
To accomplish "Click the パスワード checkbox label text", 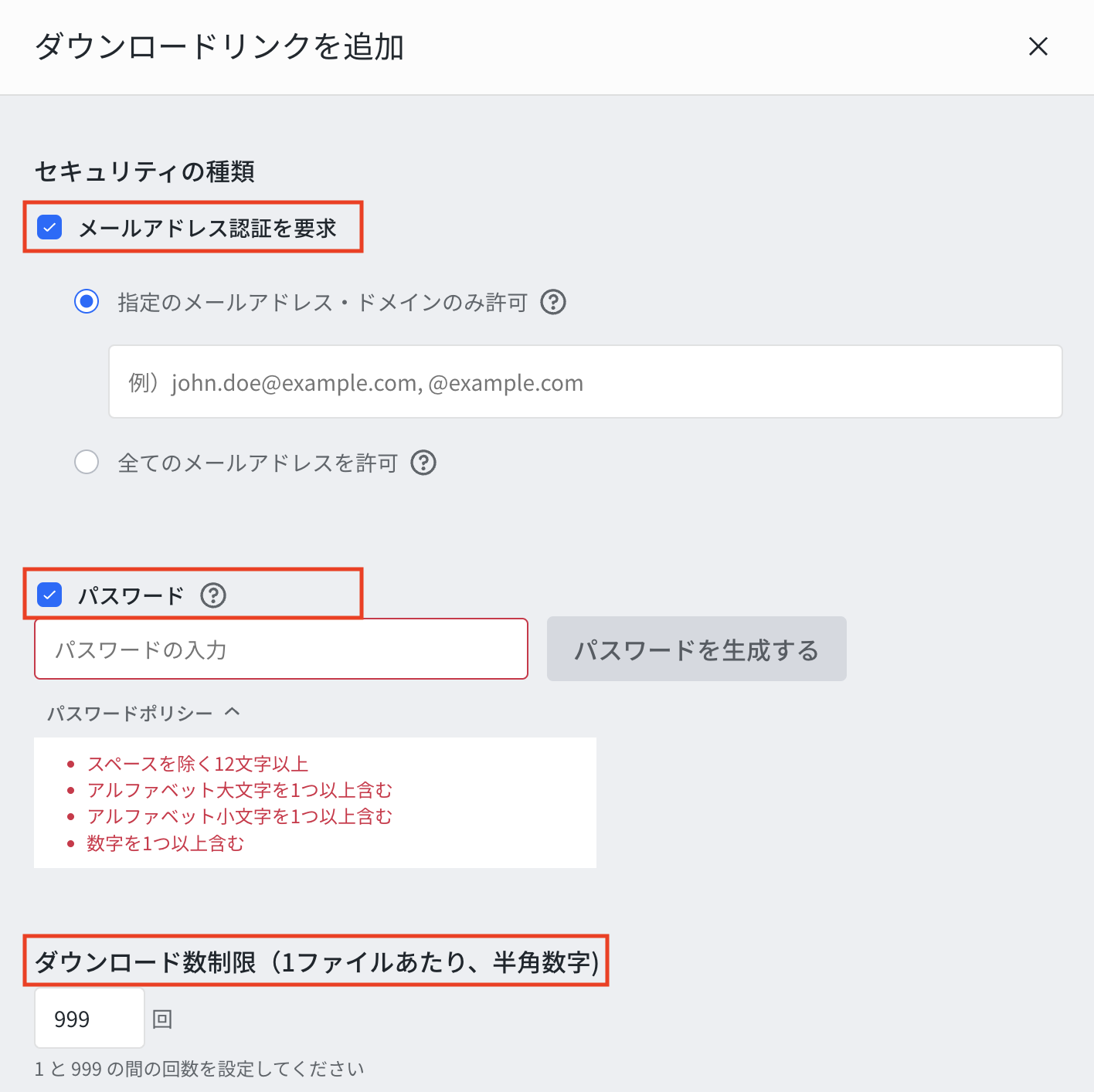I will (x=131, y=595).
